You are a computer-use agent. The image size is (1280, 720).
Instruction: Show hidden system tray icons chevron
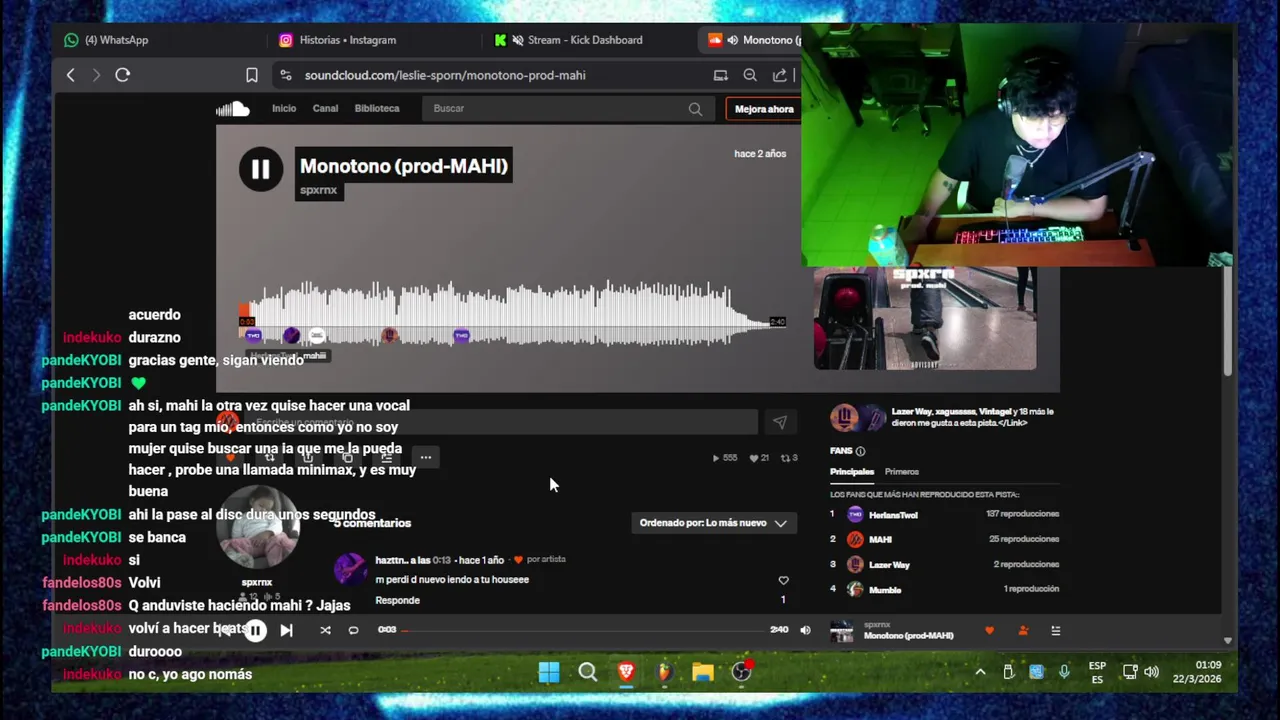(x=980, y=672)
